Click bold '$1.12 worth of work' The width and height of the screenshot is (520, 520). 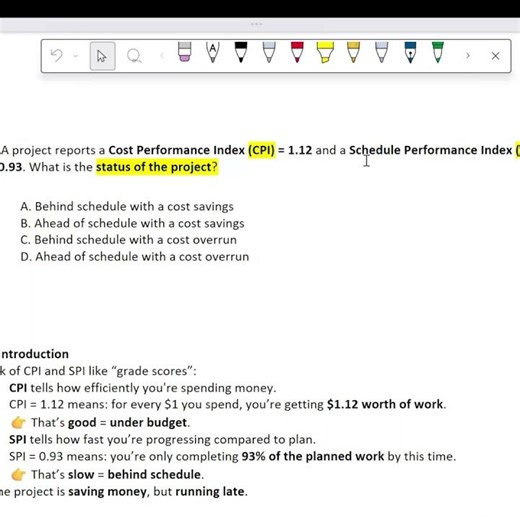click(x=385, y=404)
